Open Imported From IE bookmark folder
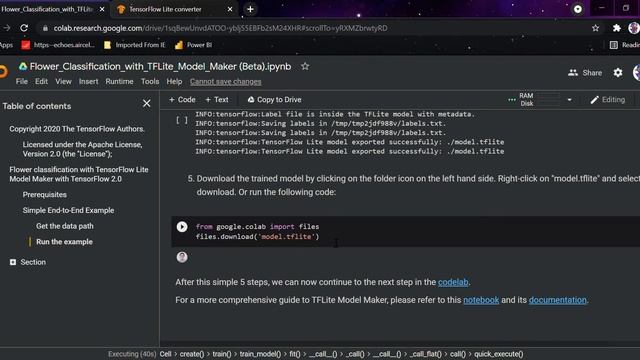The height and width of the screenshot is (360, 640). [135, 45]
